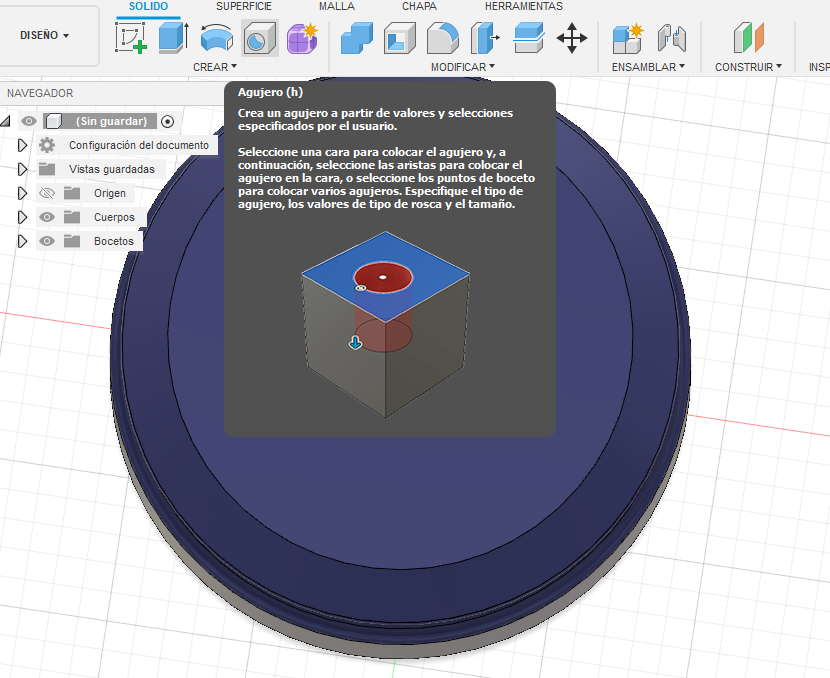Viewport: 830px width, 678px height.
Task: Open the DISEÑO workspace dropdown
Action: 44,35
